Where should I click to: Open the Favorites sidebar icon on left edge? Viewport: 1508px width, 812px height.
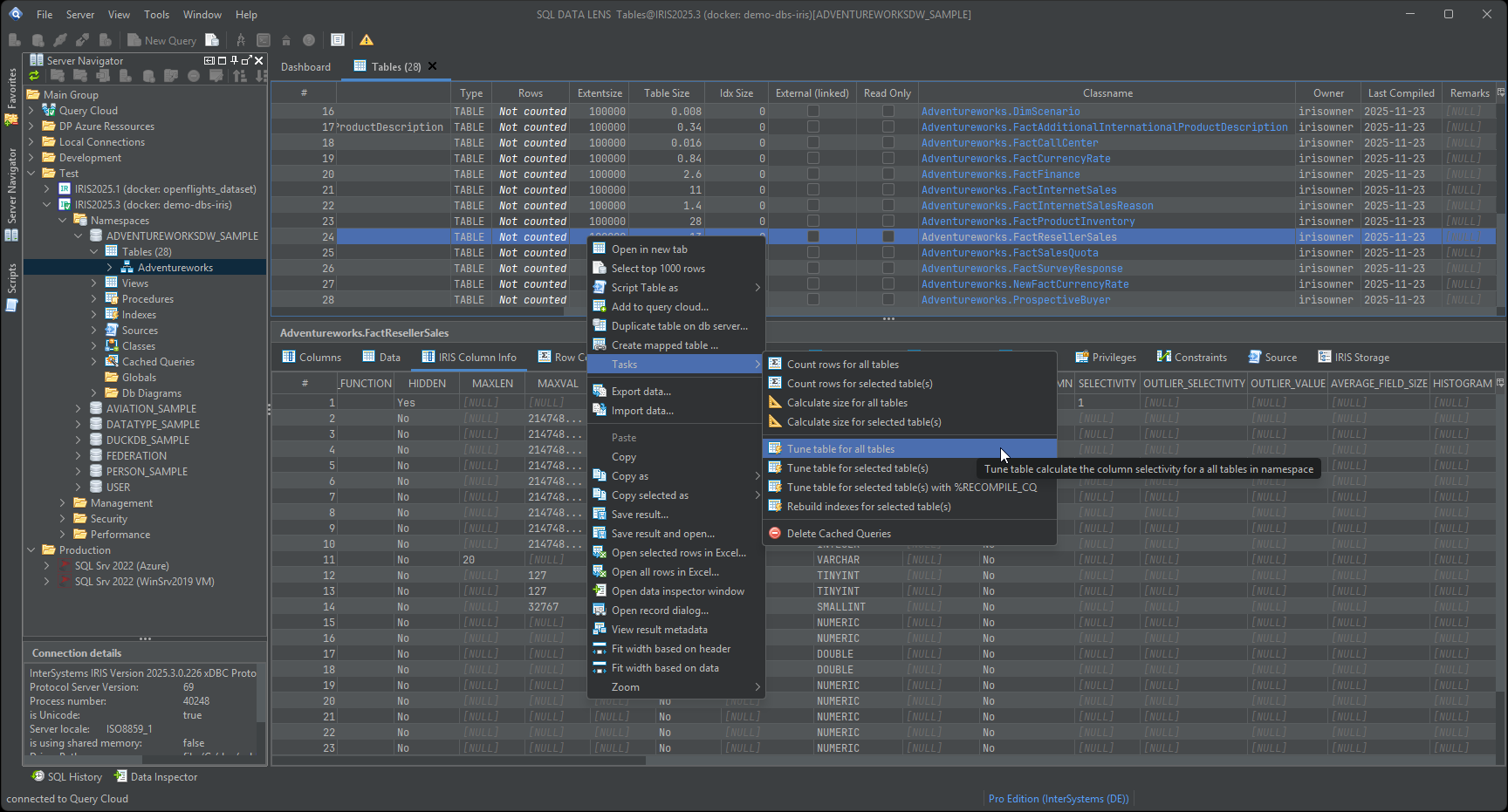pos(11,119)
